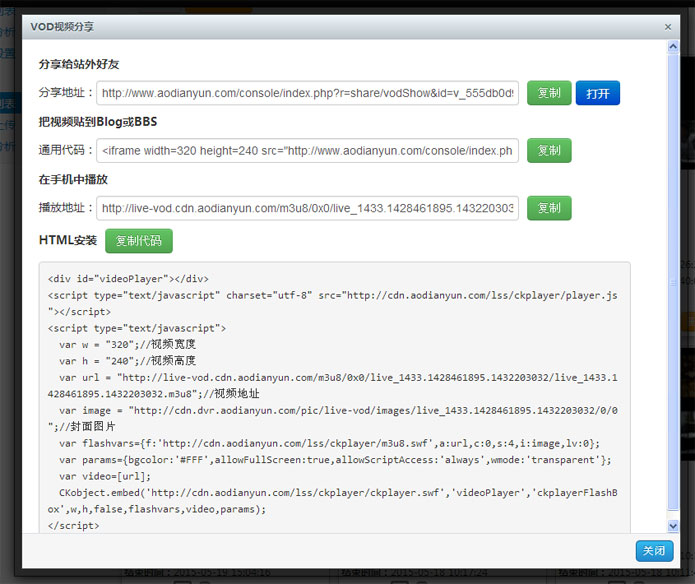The image size is (695, 584).
Task: Click the 把视频贴到Blog或BBS heading
Action: [98, 122]
